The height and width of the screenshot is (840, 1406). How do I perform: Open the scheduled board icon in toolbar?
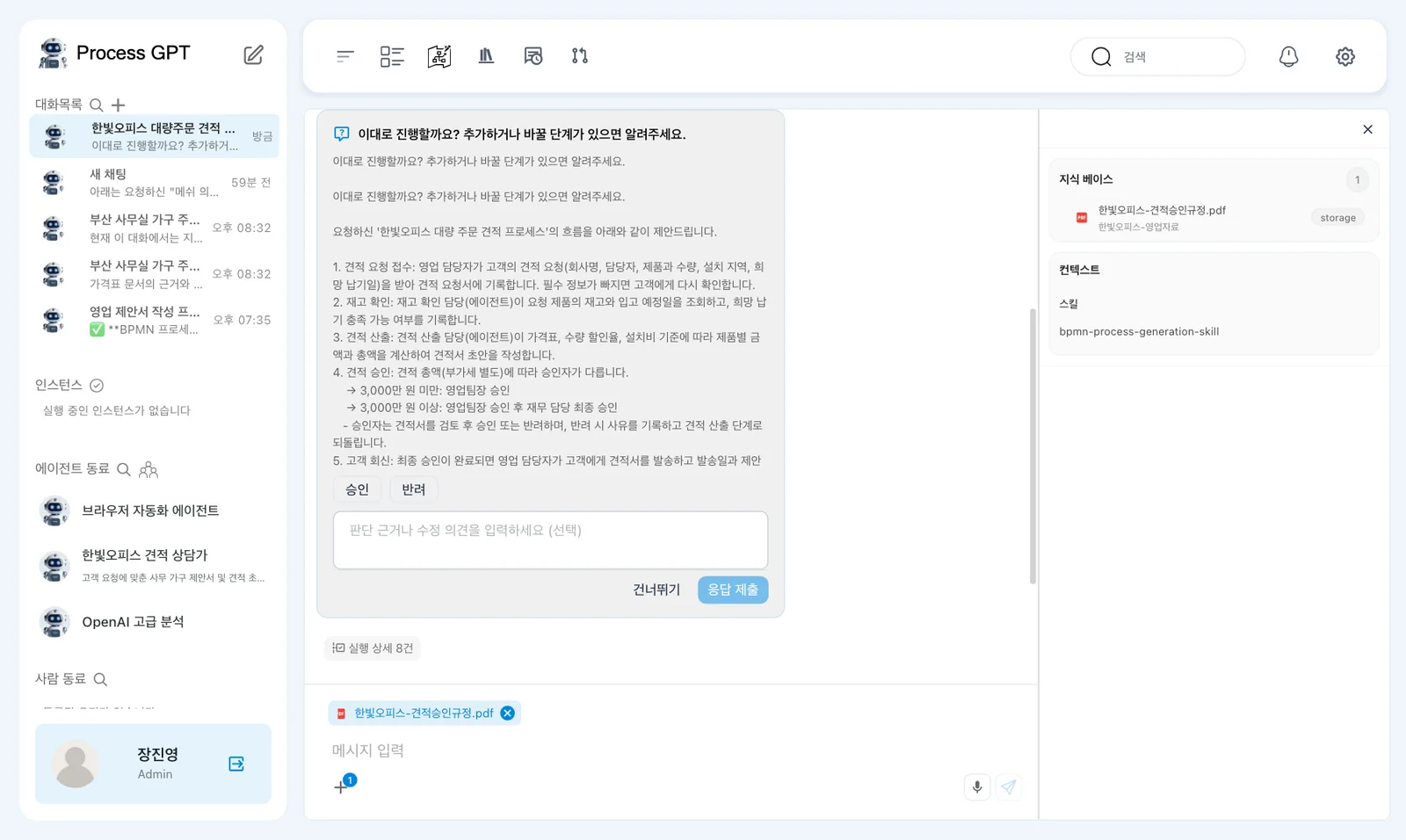point(533,56)
